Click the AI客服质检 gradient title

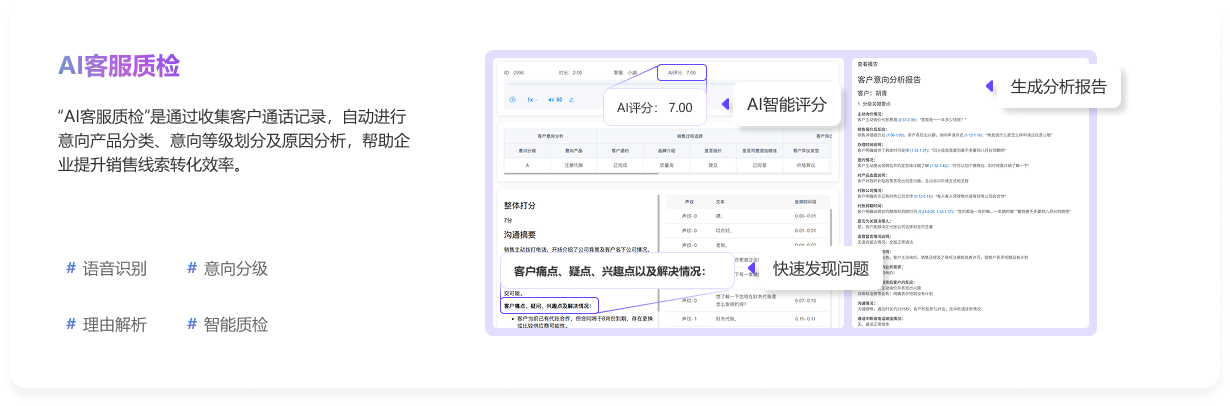coord(119,66)
